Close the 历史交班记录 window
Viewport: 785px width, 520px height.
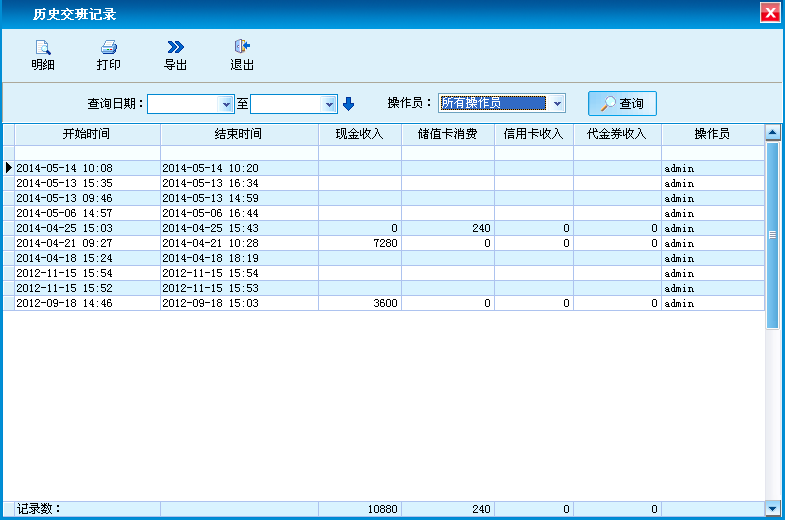770,13
